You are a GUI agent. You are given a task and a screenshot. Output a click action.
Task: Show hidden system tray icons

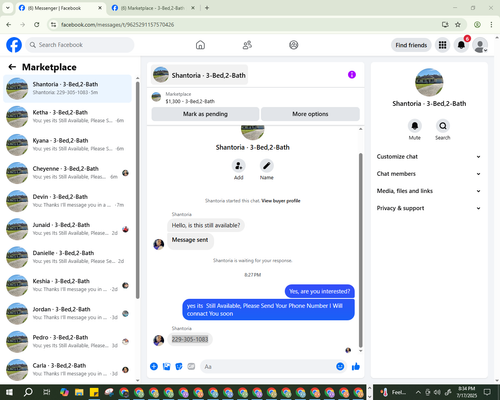[418, 392]
